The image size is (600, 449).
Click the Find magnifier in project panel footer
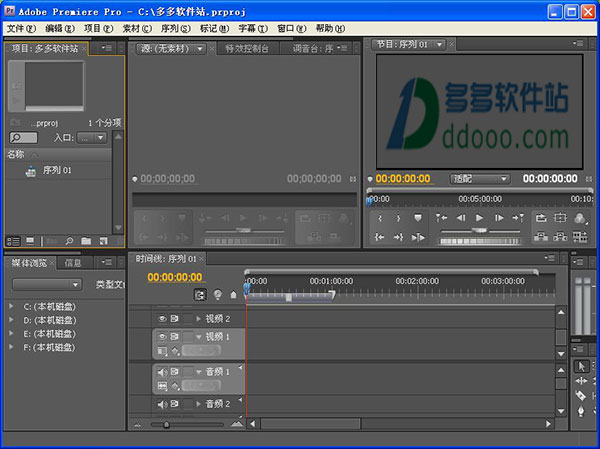click(x=69, y=241)
